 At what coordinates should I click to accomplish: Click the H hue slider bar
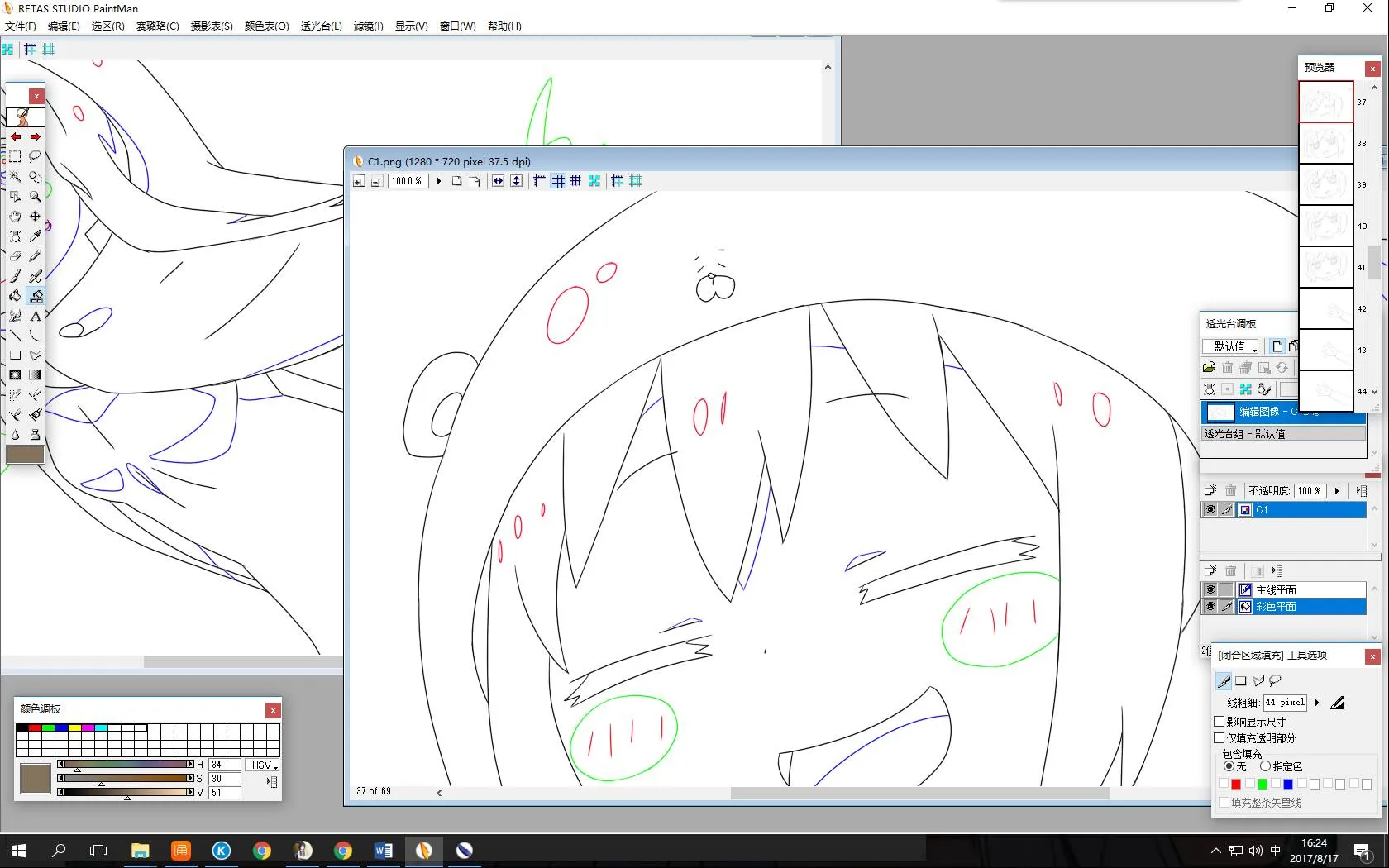point(126,765)
